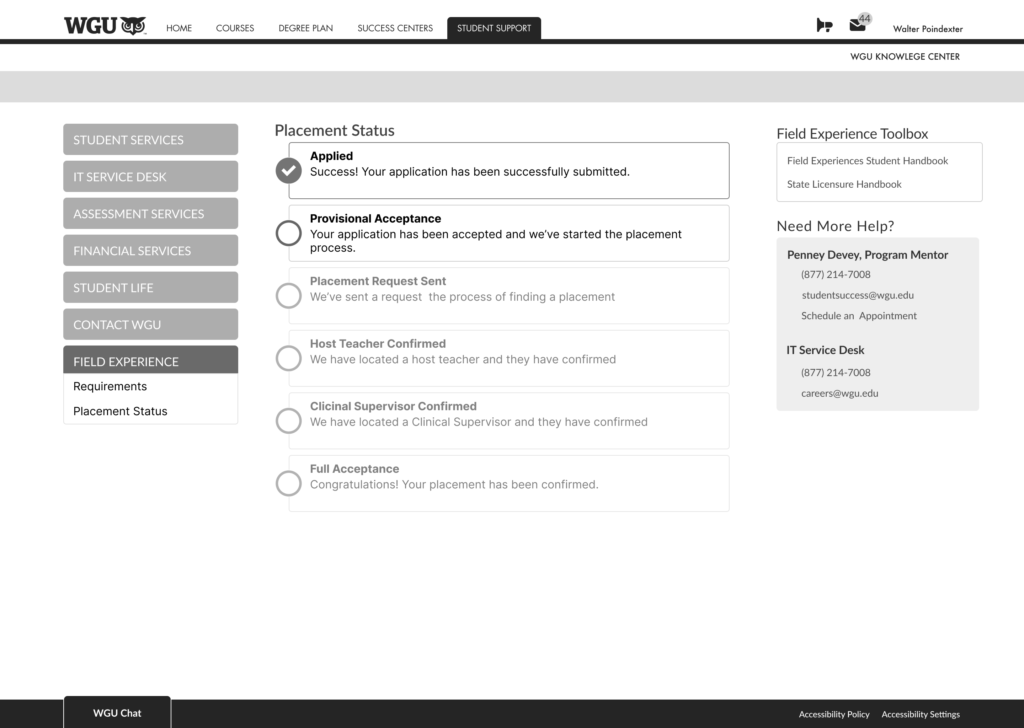Select the Placement Request Sent circle
The image size is (1024, 728).
[288, 296]
